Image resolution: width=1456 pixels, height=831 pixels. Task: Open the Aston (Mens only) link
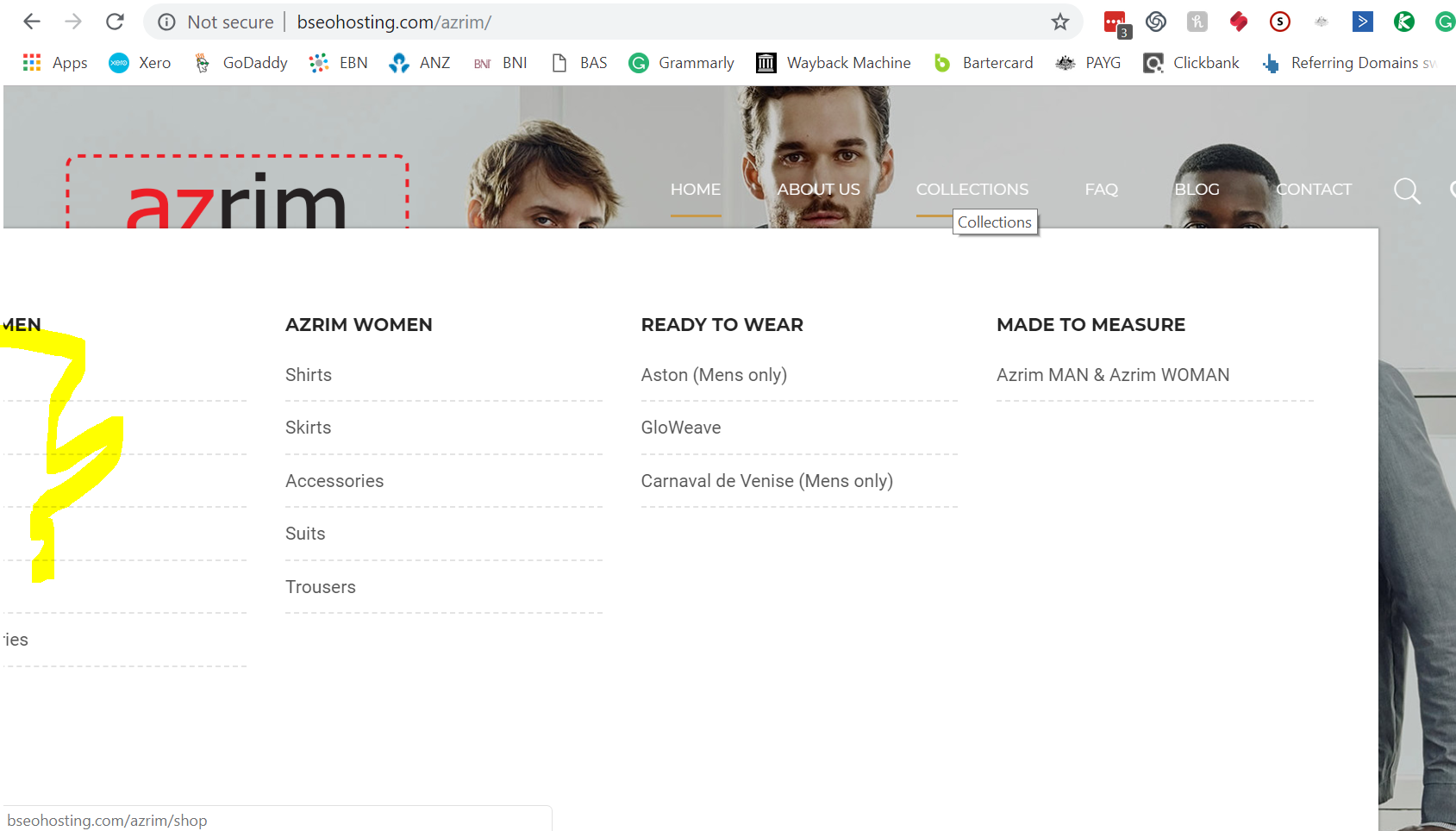[x=714, y=375]
